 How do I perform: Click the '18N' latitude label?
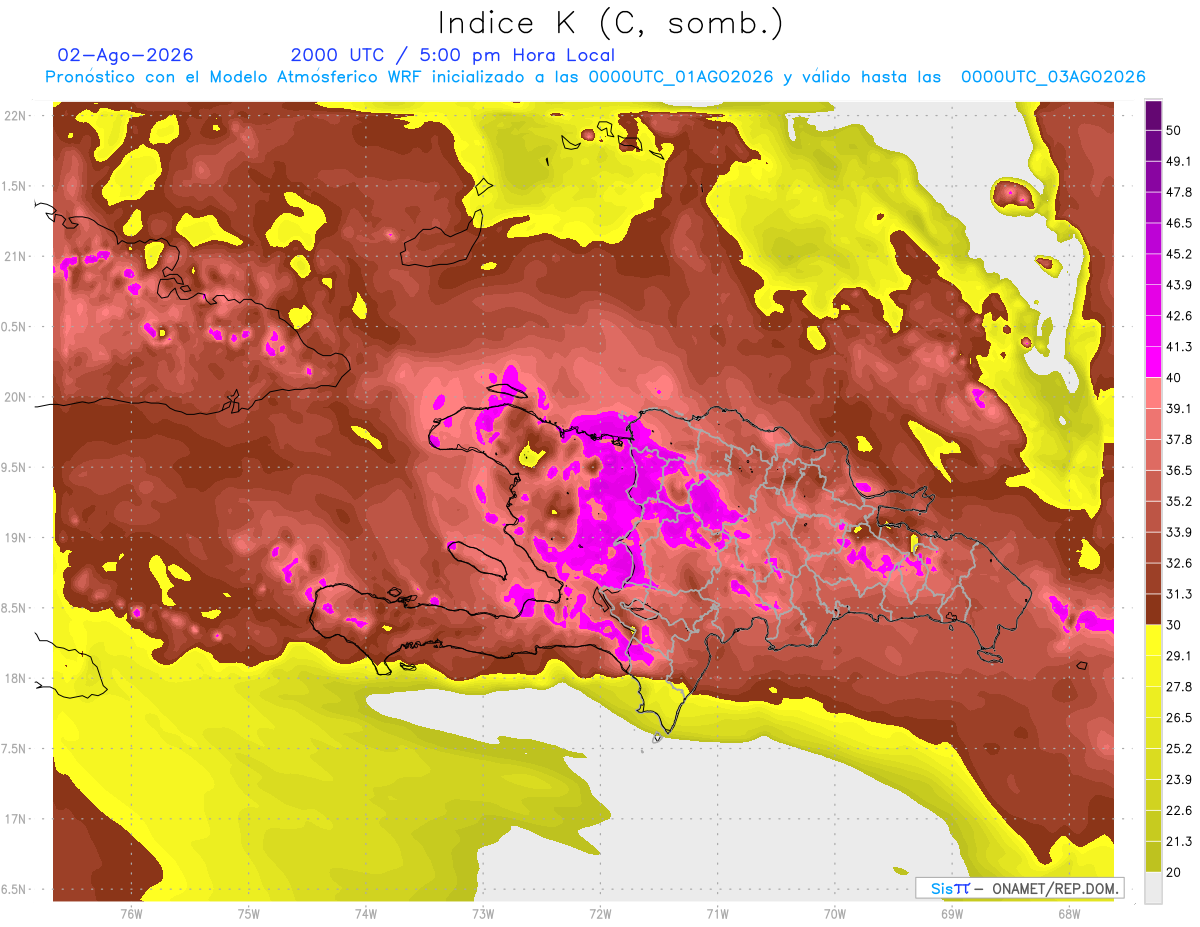click(15, 678)
